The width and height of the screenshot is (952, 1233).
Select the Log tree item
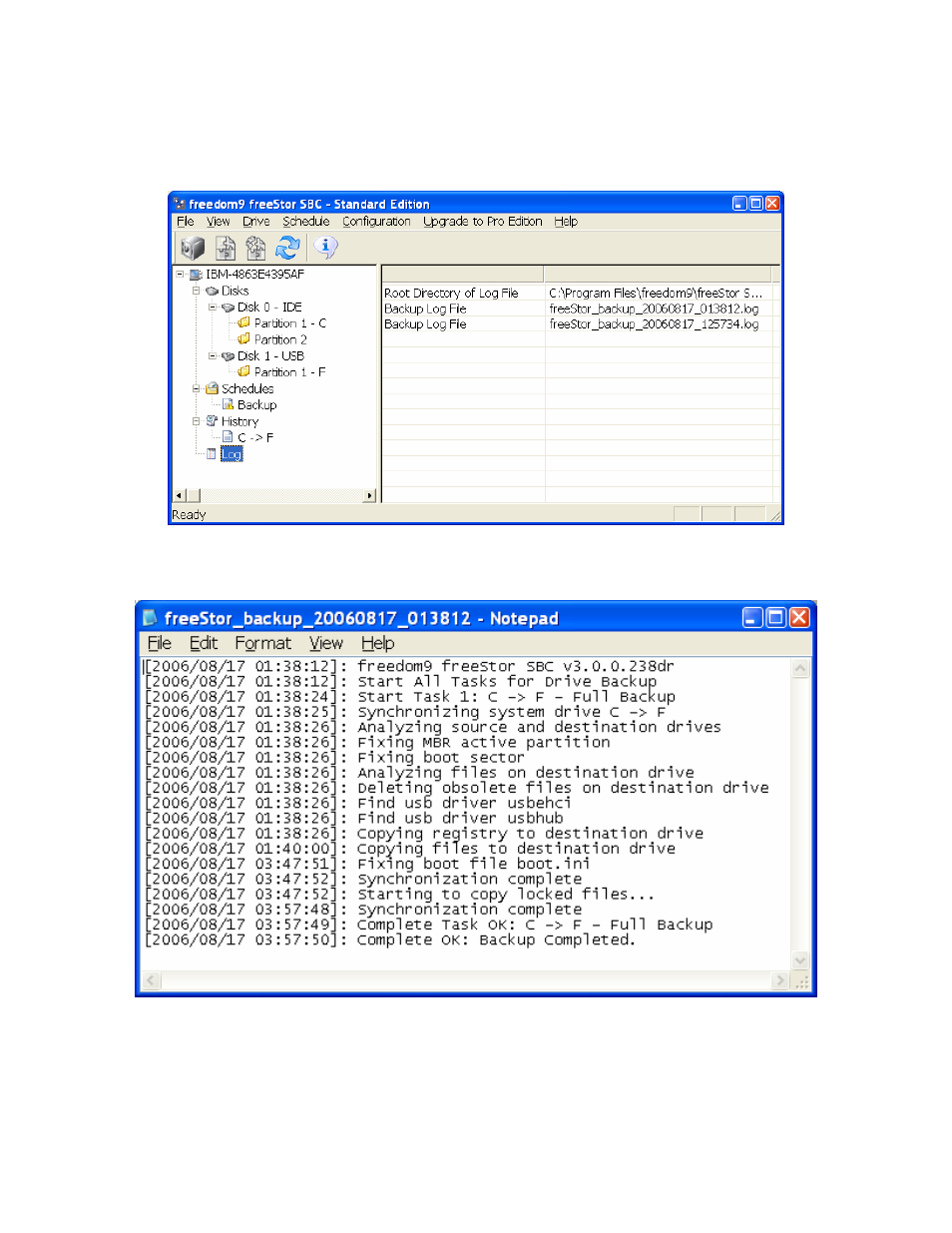click(232, 454)
